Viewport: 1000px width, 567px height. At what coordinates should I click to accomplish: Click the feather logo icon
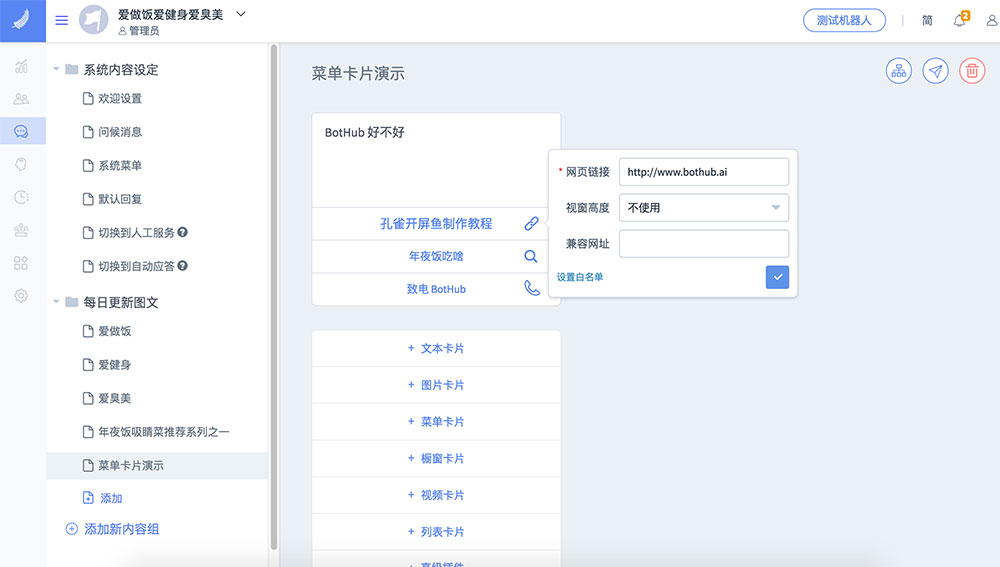[x=22, y=20]
